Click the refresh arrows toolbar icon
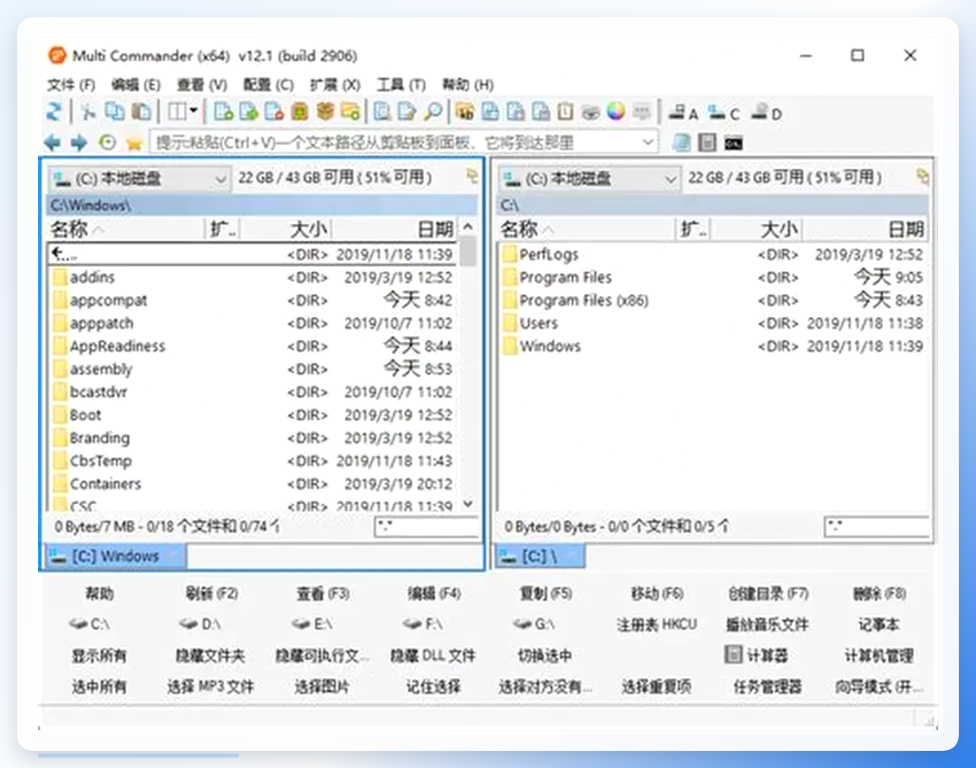 click(x=55, y=112)
